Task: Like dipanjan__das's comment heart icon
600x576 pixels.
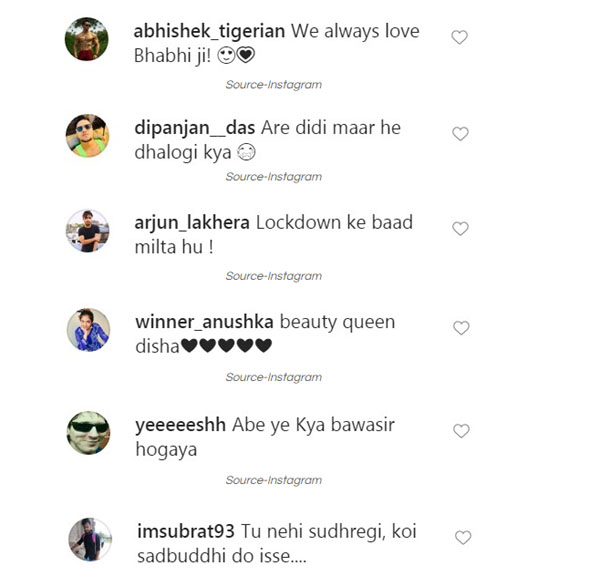Action: [x=460, y=134]
